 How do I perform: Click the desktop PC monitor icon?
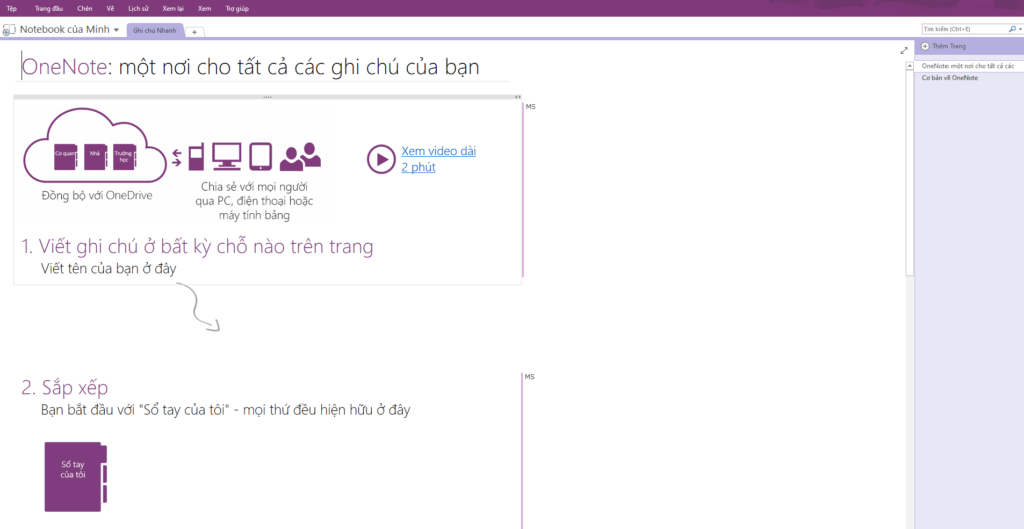[226, 155]
